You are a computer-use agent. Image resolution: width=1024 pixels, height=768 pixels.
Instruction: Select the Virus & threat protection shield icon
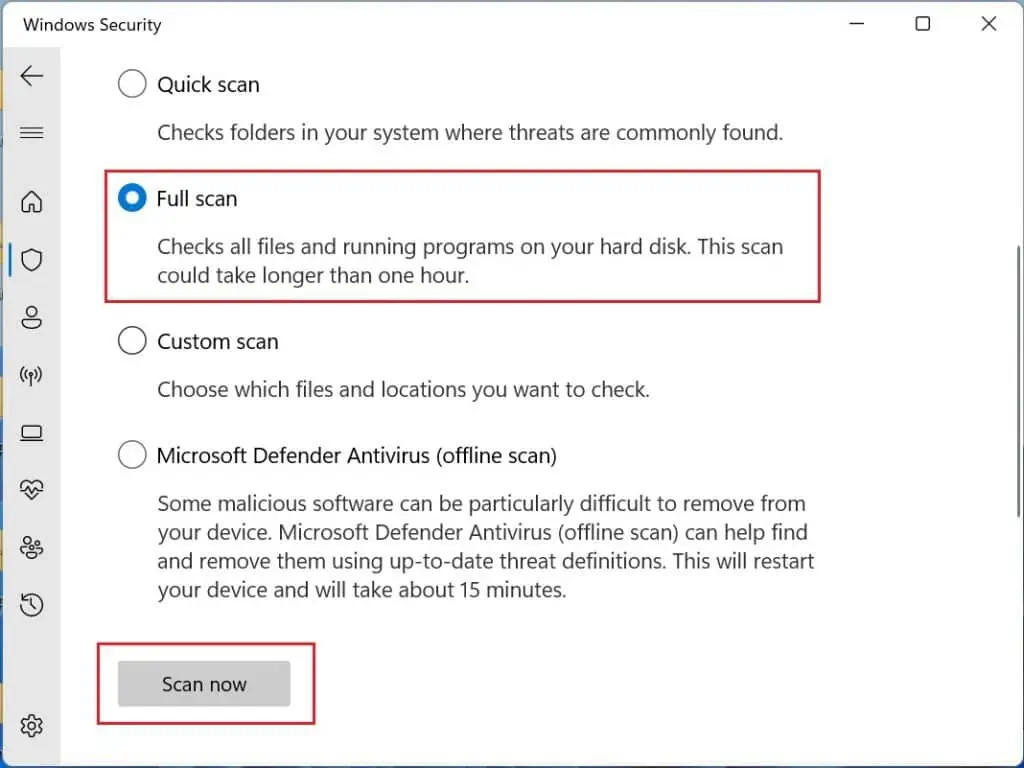(x=32, y=260)
